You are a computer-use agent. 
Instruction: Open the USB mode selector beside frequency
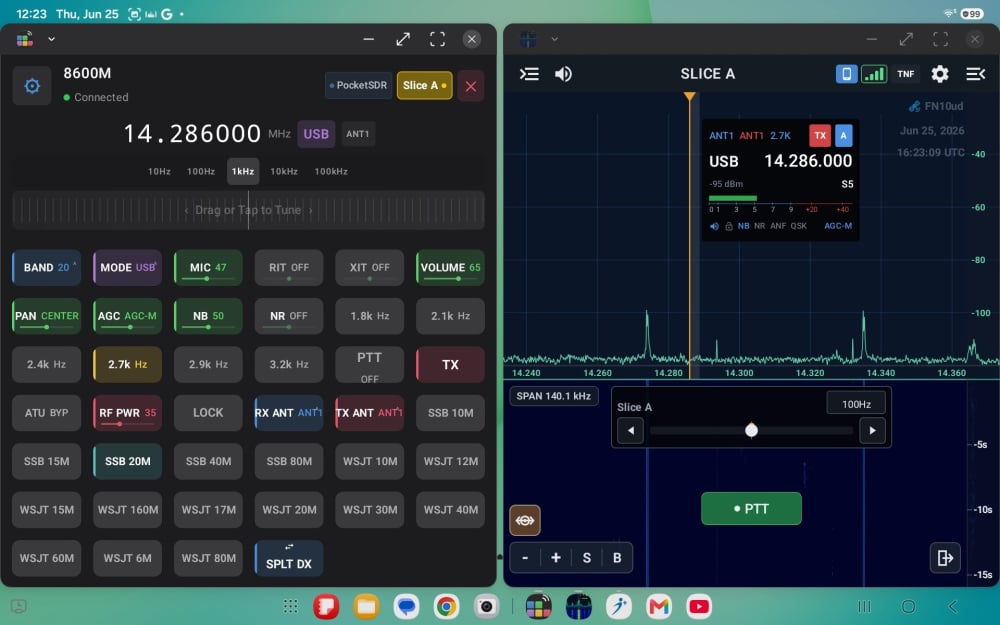point(316,134)
